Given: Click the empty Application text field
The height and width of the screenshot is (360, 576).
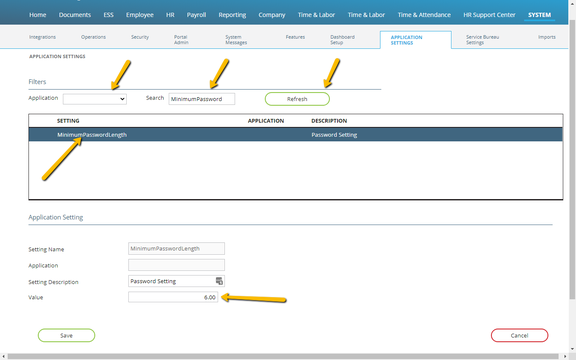Looking at the screenshot, I should tap(176, 265).
